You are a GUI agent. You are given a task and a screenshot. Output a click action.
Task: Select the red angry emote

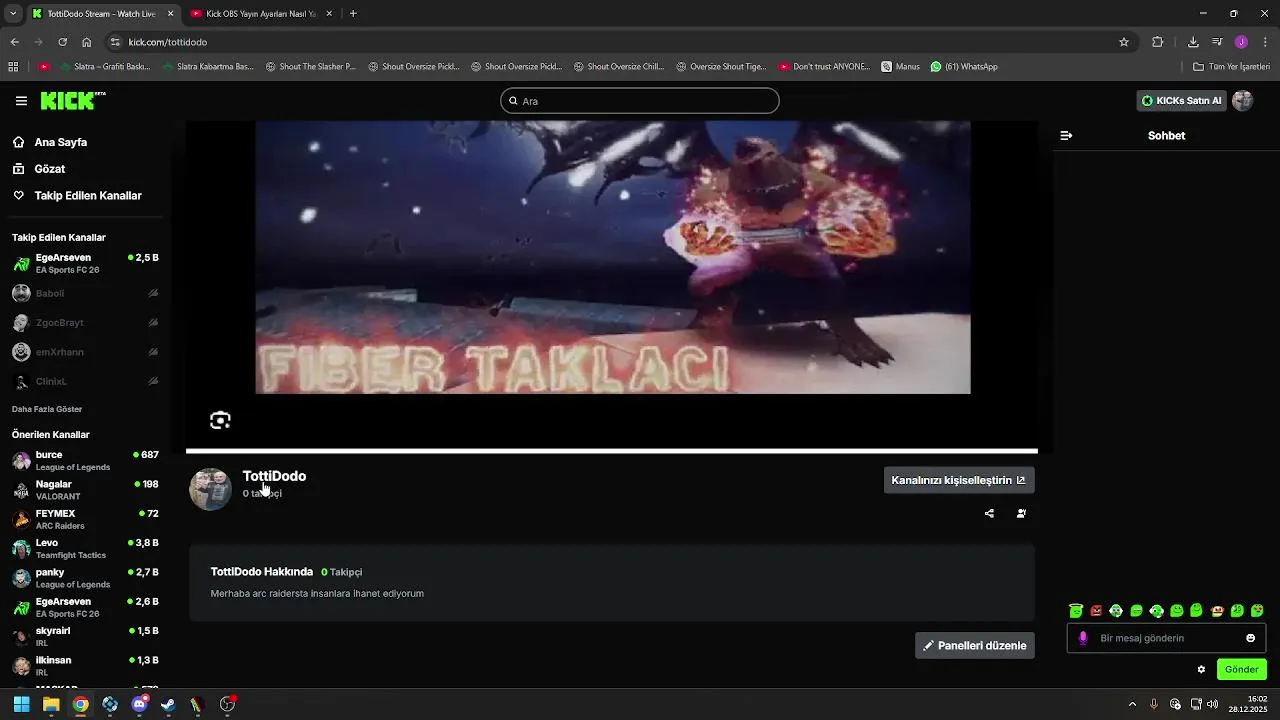pyautogui.click(x=1096, y=611)
